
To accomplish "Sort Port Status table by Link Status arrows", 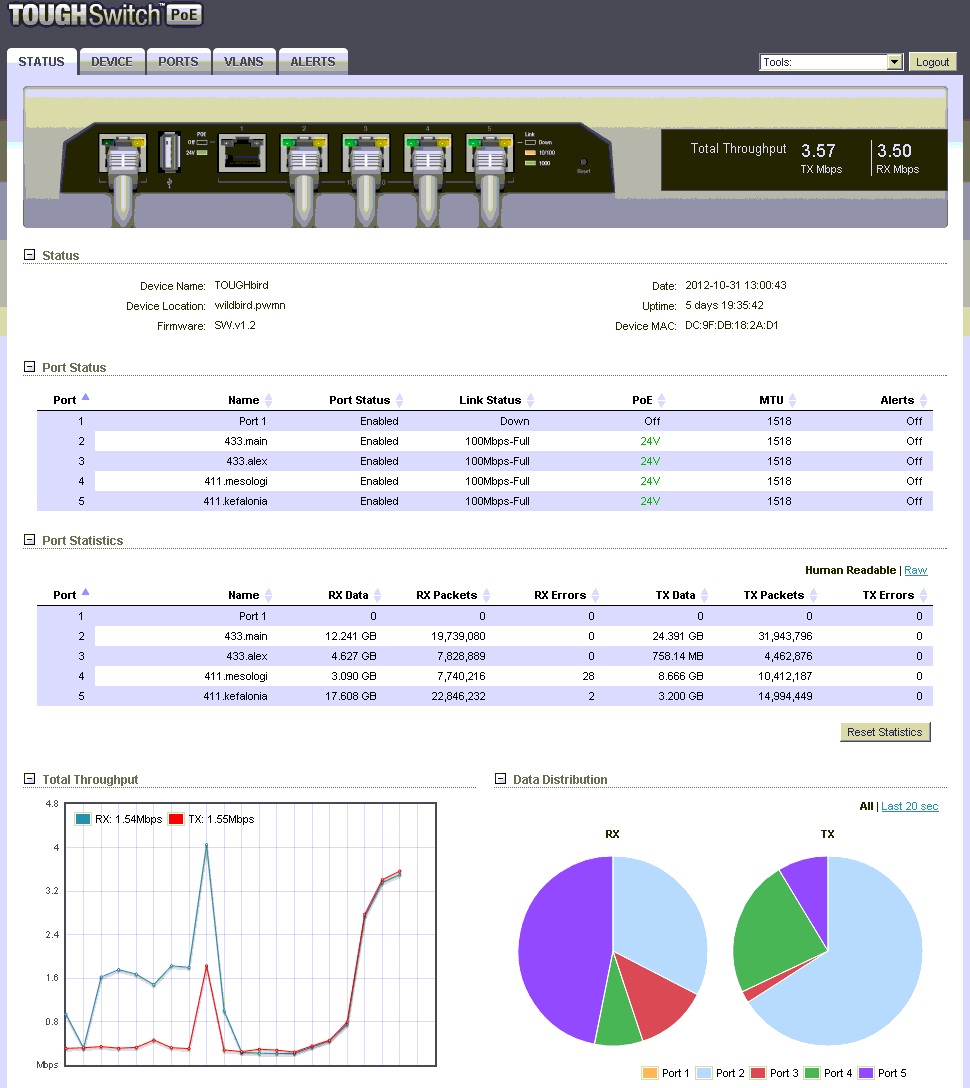I will click(x=530, y=401).
